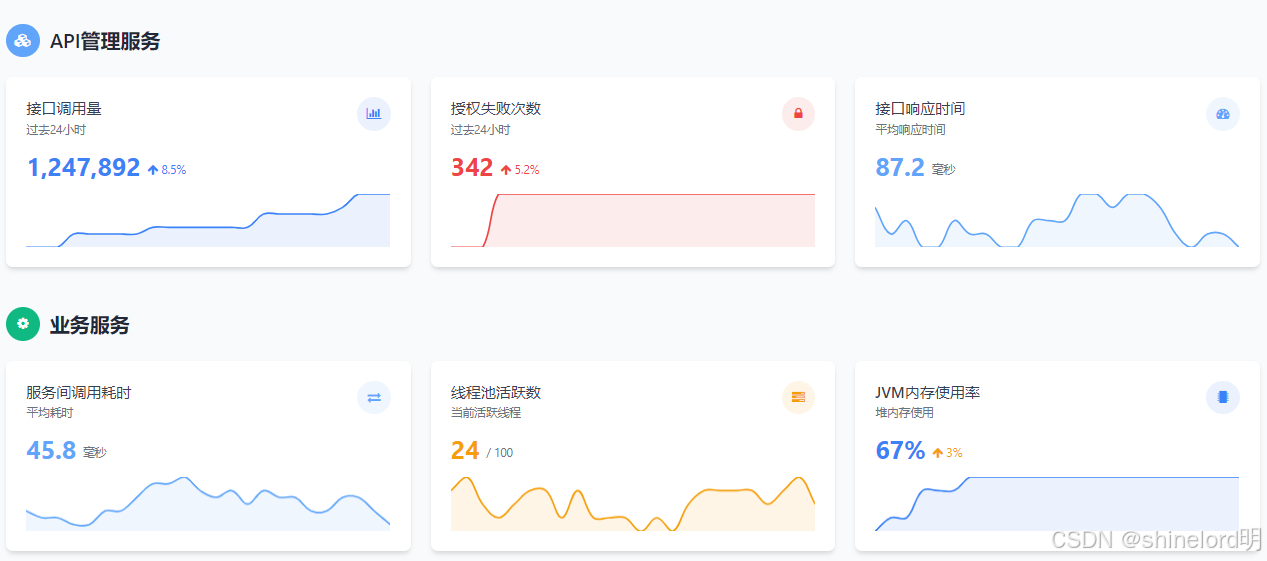Click the / 100 thread limit text

tap(500, 453)
